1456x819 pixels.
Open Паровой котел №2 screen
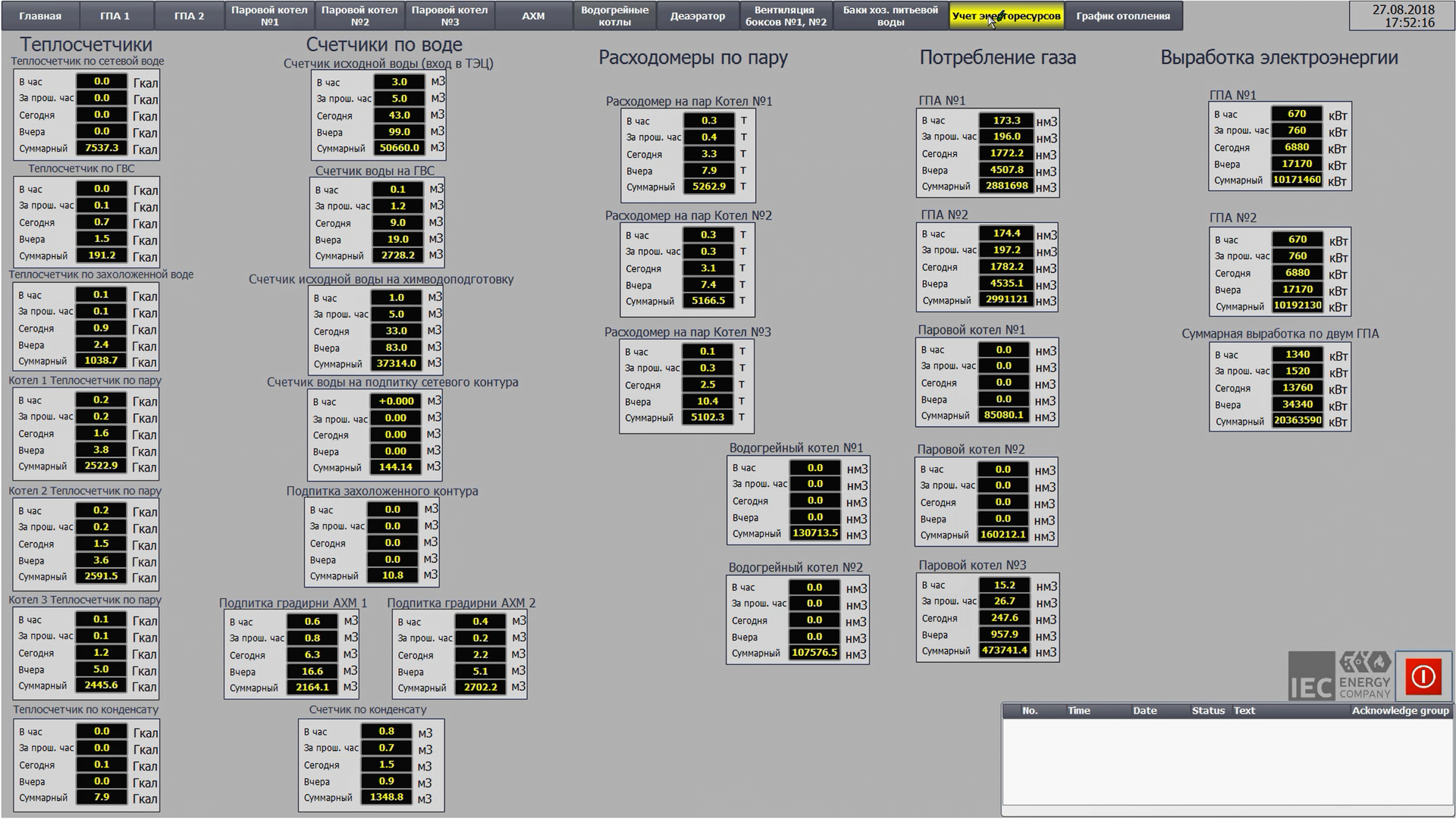[359, 16]
